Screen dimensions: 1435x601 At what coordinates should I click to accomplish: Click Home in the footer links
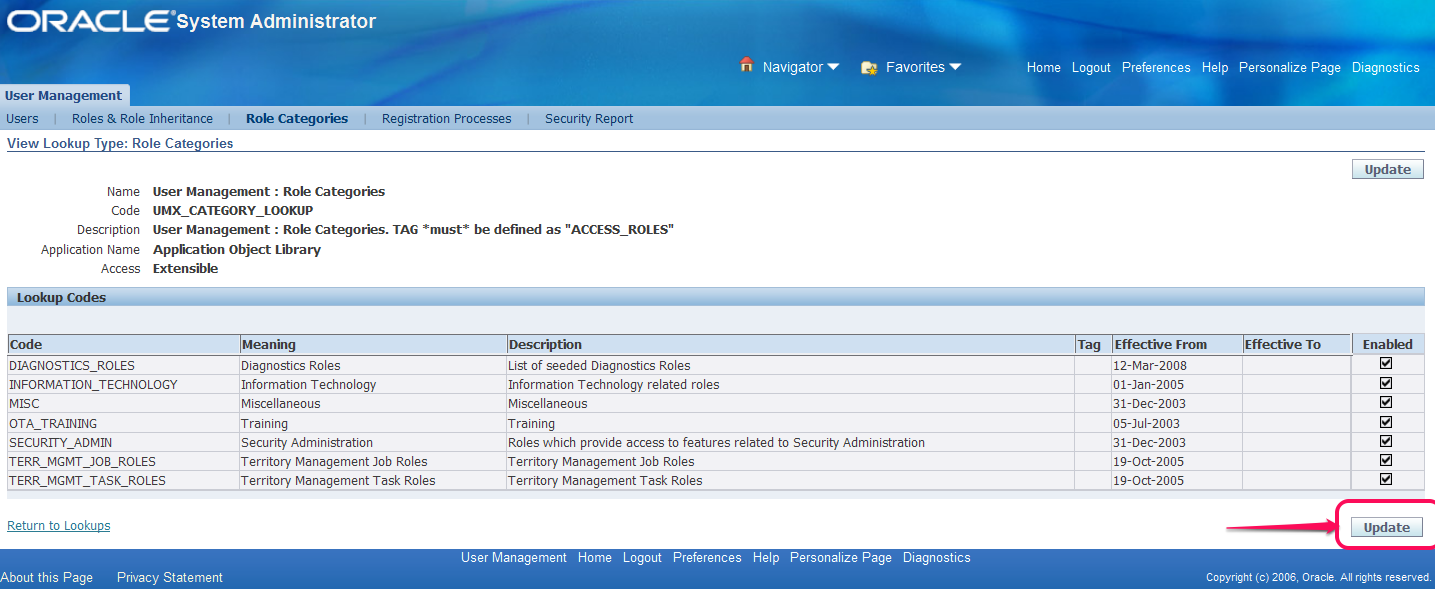[x=595, y=558]
